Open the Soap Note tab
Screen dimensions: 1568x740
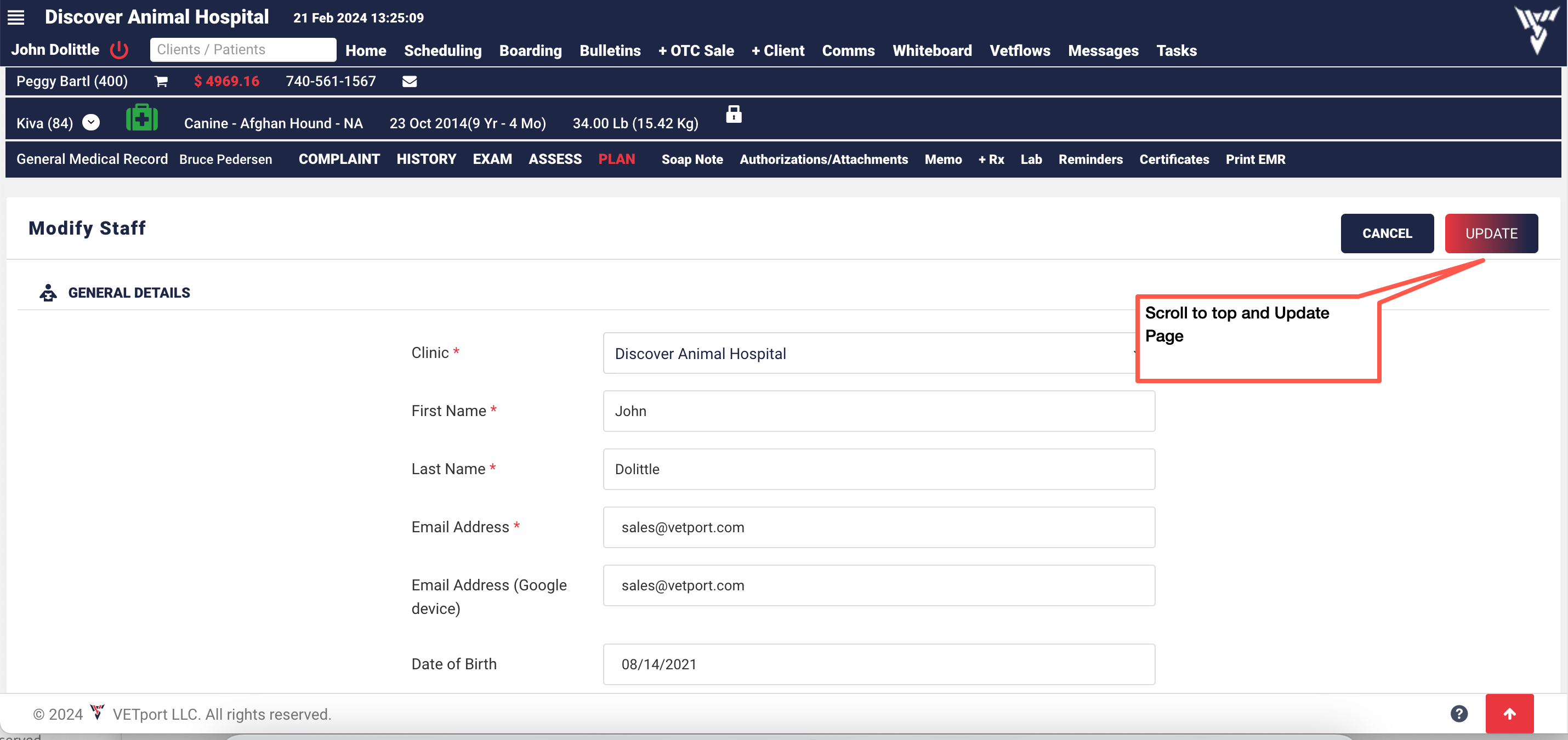point(691,160)
